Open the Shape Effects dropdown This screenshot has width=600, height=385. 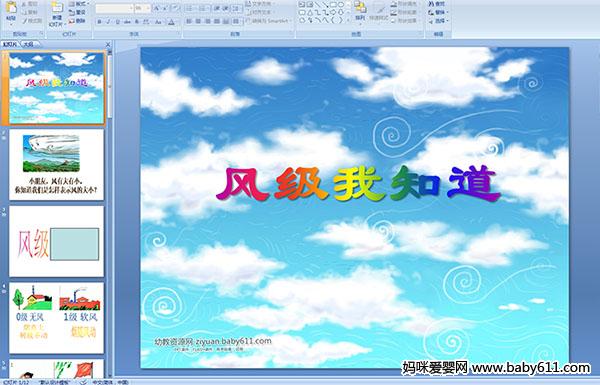[x=406, y=21]
